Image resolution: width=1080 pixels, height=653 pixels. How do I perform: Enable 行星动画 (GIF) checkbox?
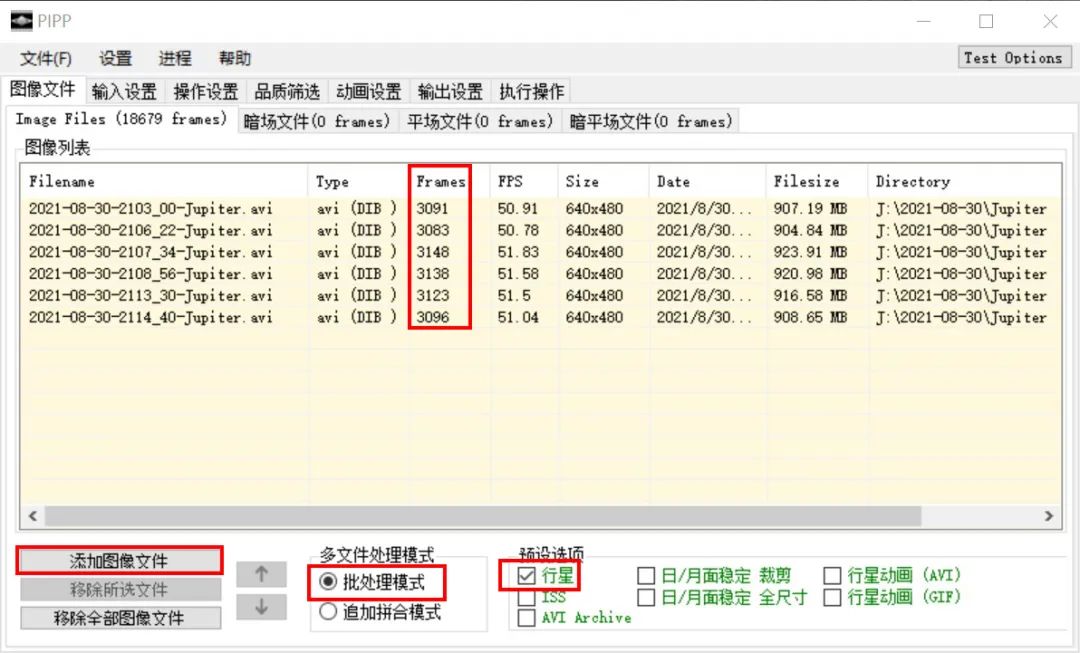tap(832, 597)
